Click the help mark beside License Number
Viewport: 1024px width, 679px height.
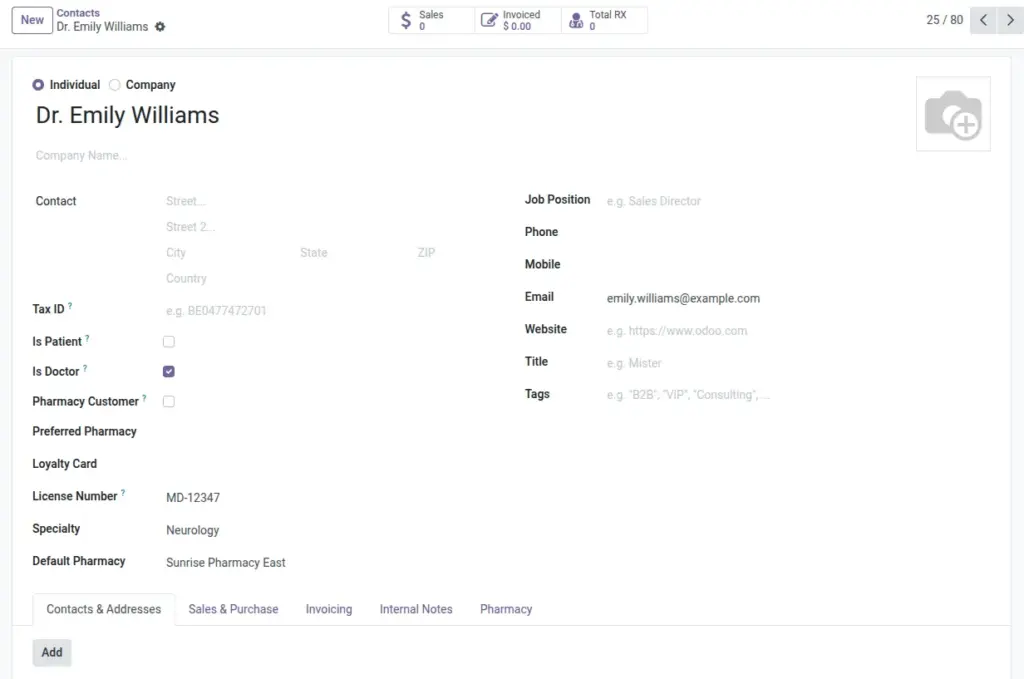pos(123,493)
